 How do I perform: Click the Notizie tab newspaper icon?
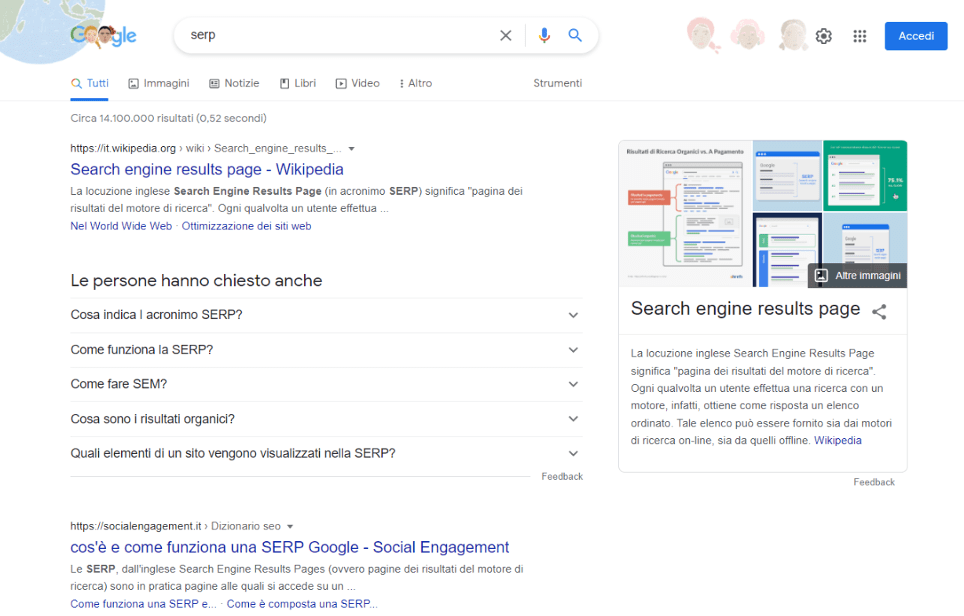[x=214, y=84]
